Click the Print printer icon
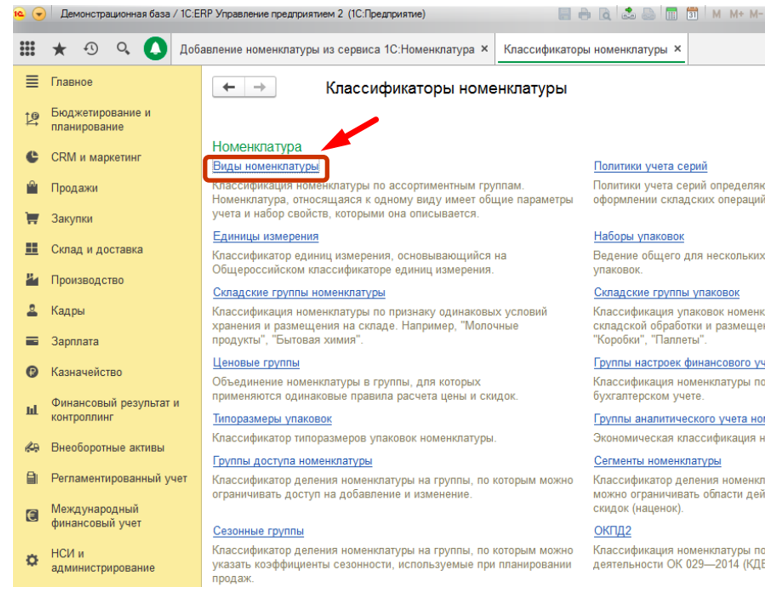Screen dimensions: 784x589 coord(584,14)
